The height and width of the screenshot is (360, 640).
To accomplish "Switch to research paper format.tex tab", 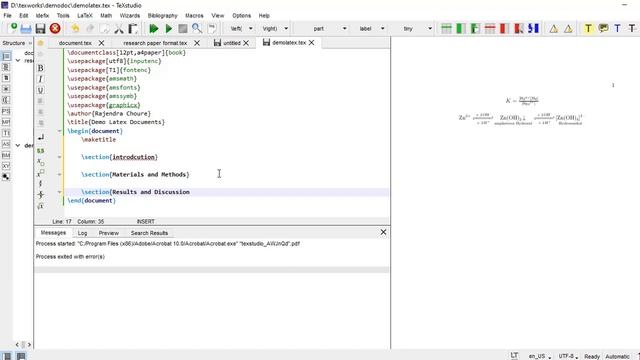I will pyautogui.click(x=155, y=43).
